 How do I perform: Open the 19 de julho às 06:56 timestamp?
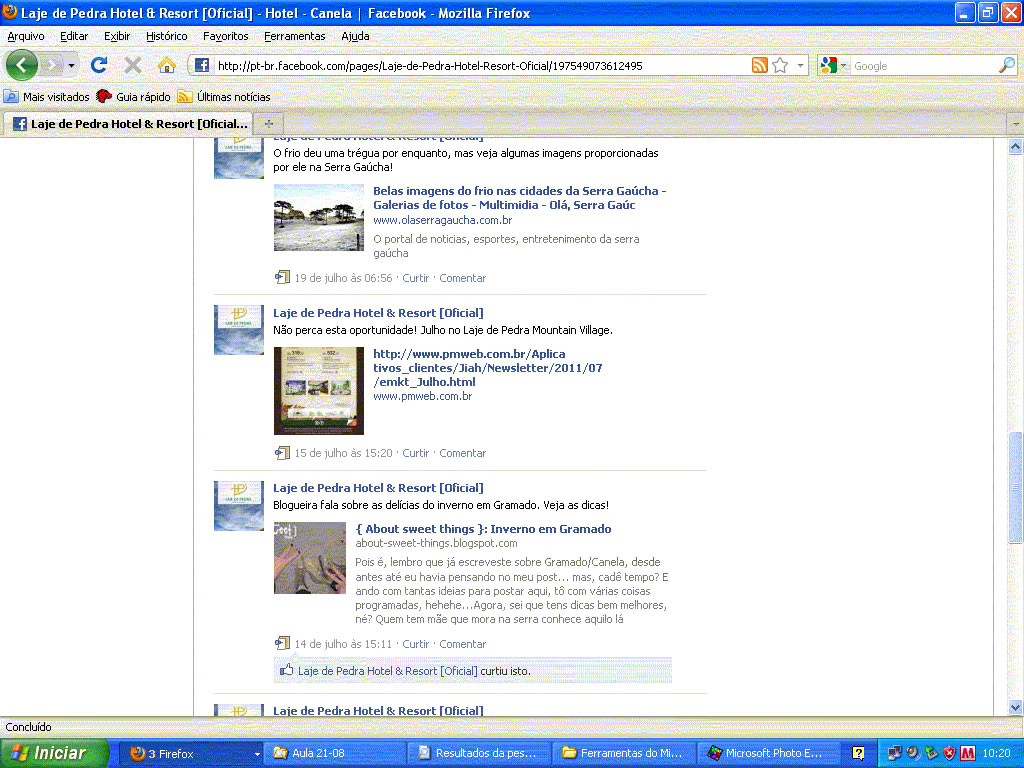(x=343, y=278)
